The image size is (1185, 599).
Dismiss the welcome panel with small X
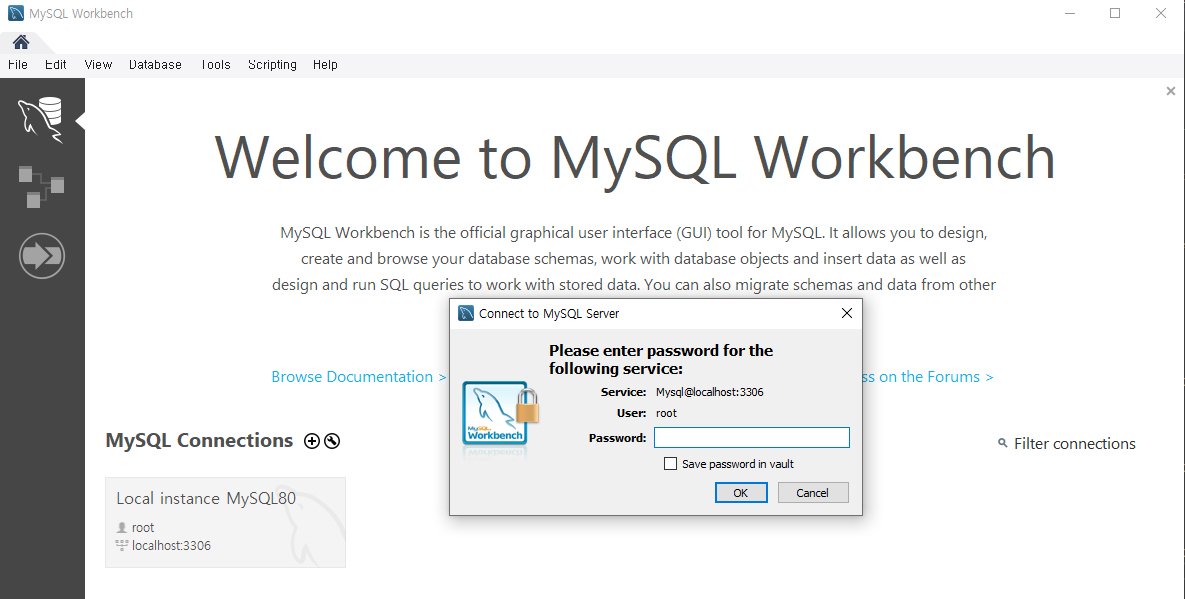(x=1171, y=91)
